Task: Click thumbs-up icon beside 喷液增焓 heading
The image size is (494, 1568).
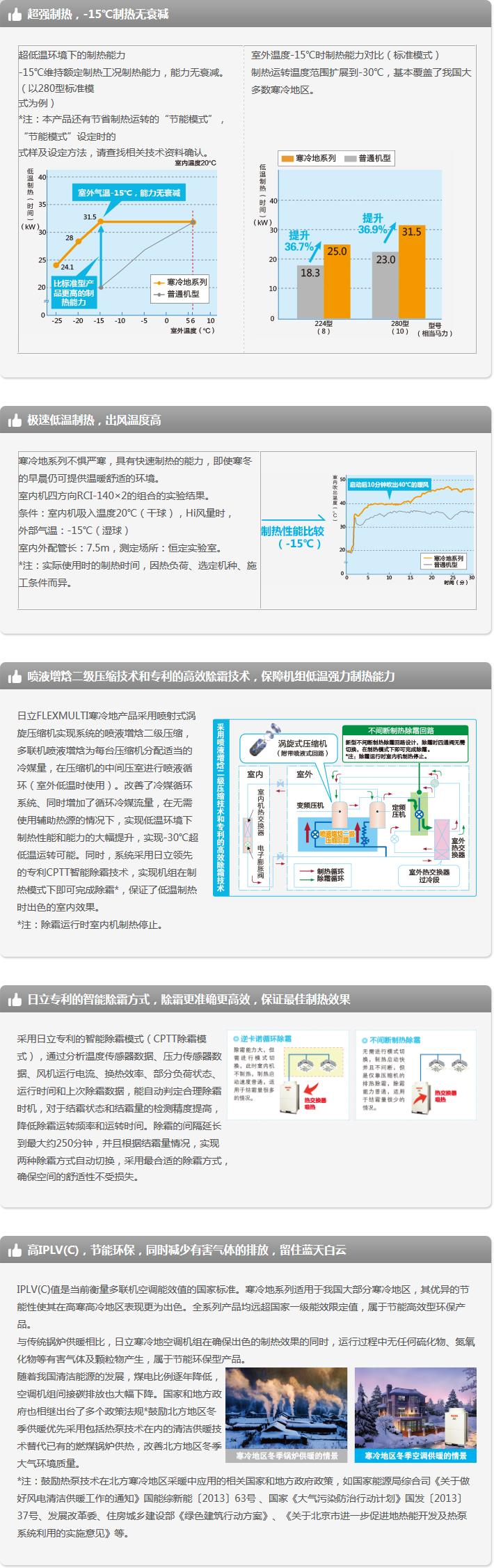Action: (15, 677)
